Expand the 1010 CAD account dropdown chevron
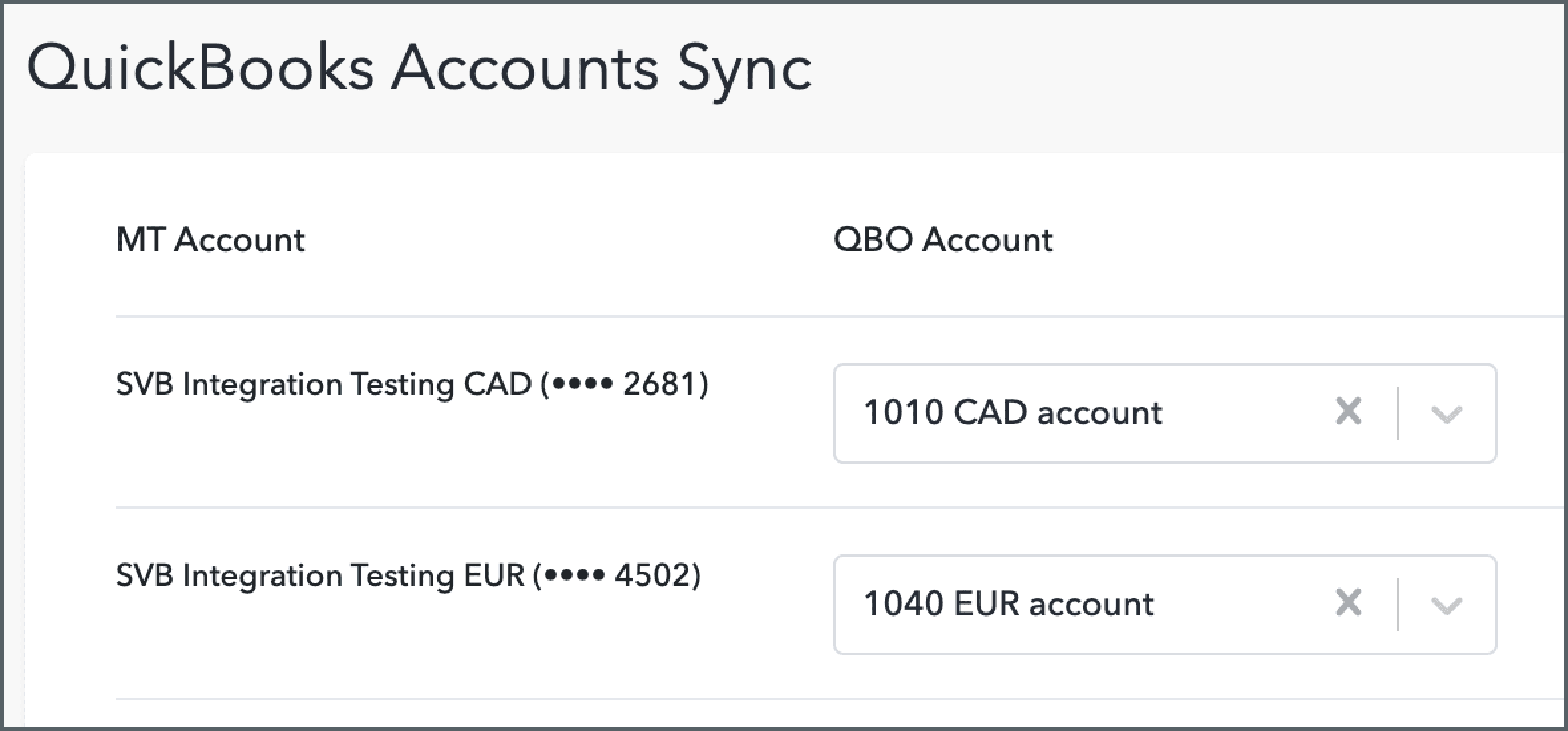The width and height of the screenshot is (1568, 731). (x=1446, y=414)
